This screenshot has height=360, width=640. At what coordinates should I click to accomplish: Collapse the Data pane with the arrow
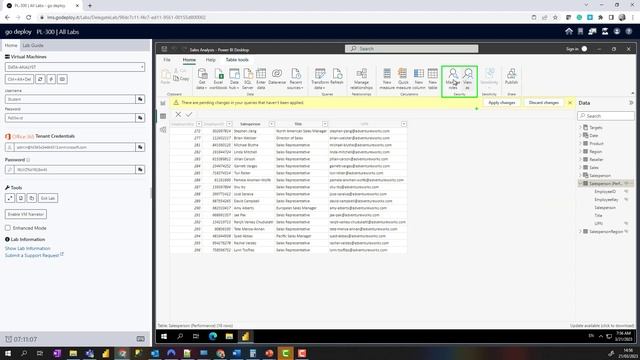tap(631, 103)
